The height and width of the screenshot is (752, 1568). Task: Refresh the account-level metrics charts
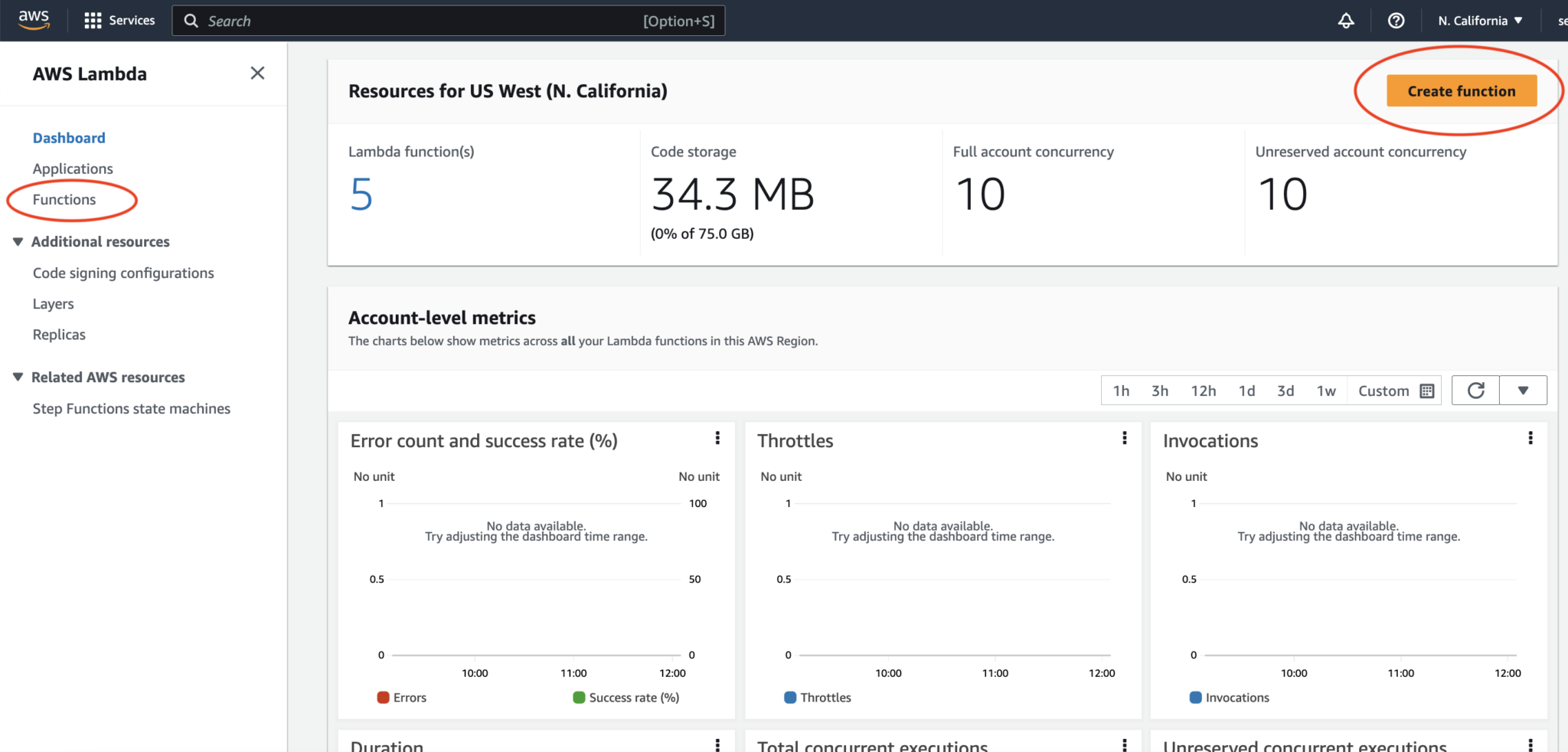[x=1475, y=390]
